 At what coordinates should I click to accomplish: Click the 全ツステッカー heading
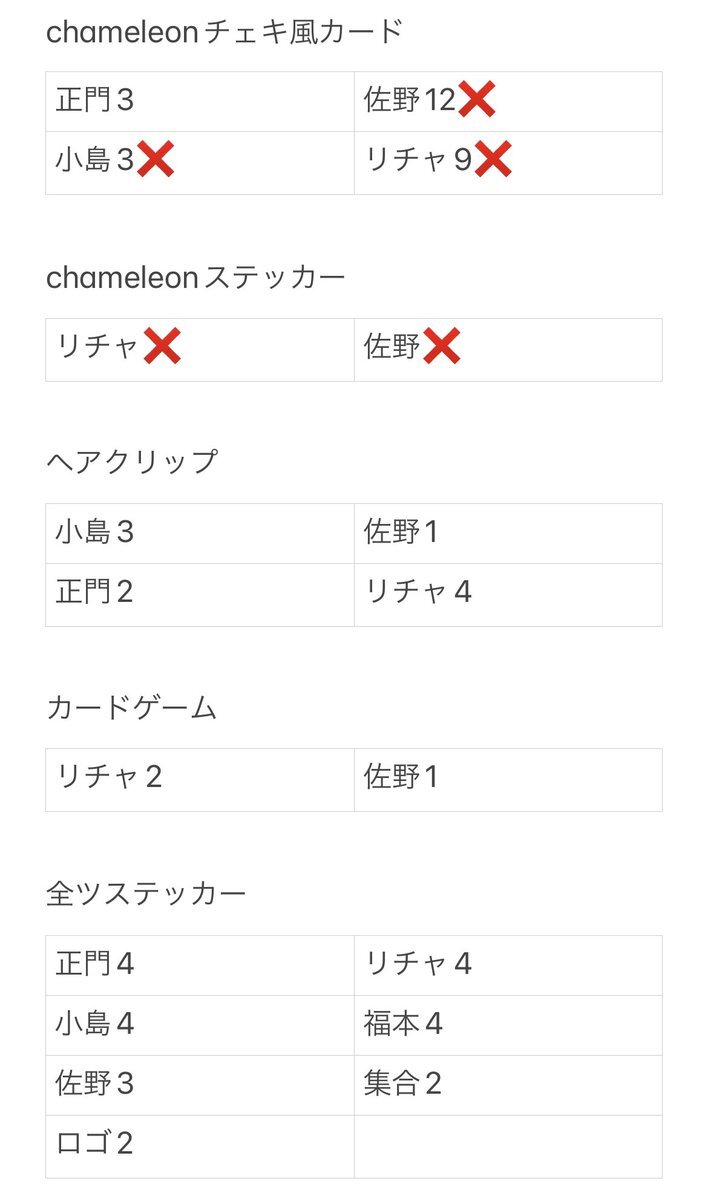click(146, 894)
